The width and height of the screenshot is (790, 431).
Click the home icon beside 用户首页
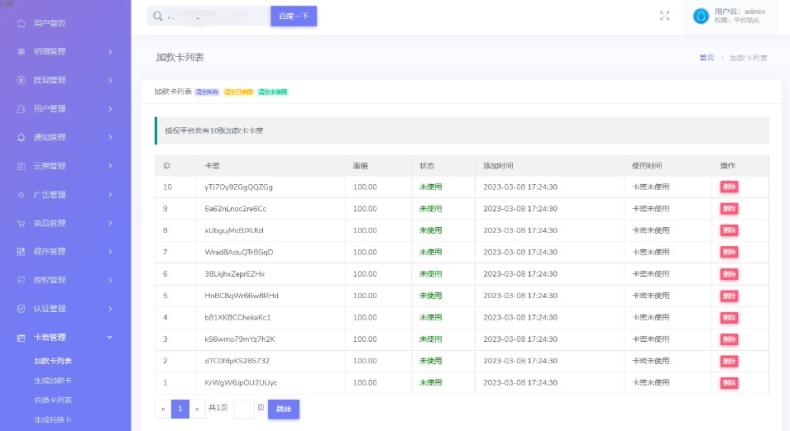coord(21,22)
